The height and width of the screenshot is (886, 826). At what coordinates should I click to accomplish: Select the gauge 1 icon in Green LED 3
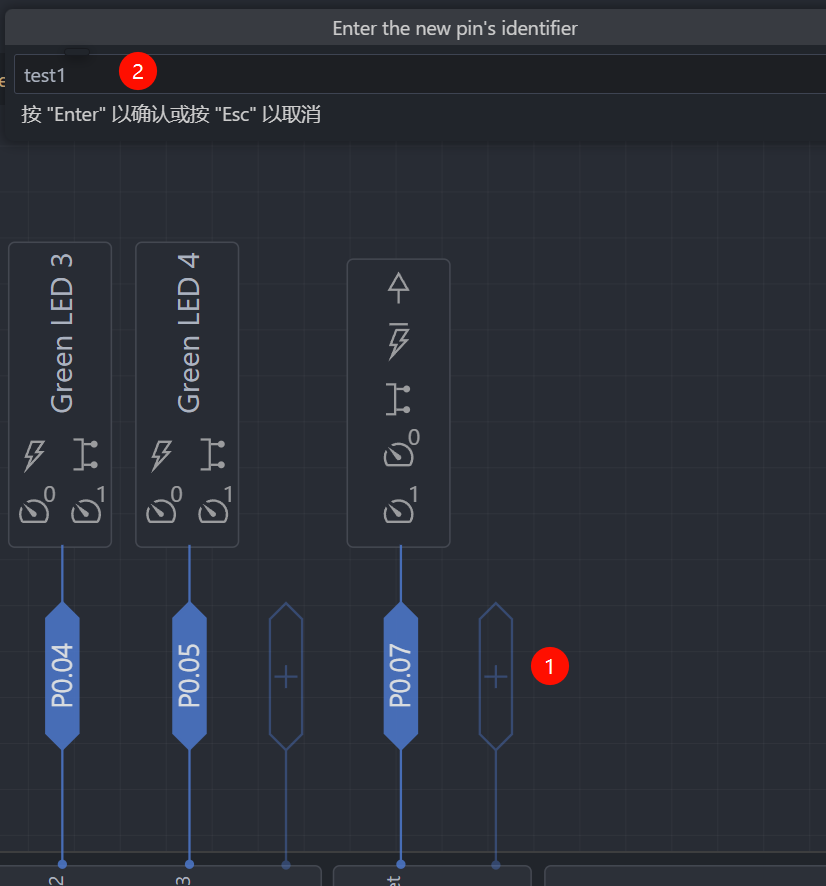pos(87,509)
